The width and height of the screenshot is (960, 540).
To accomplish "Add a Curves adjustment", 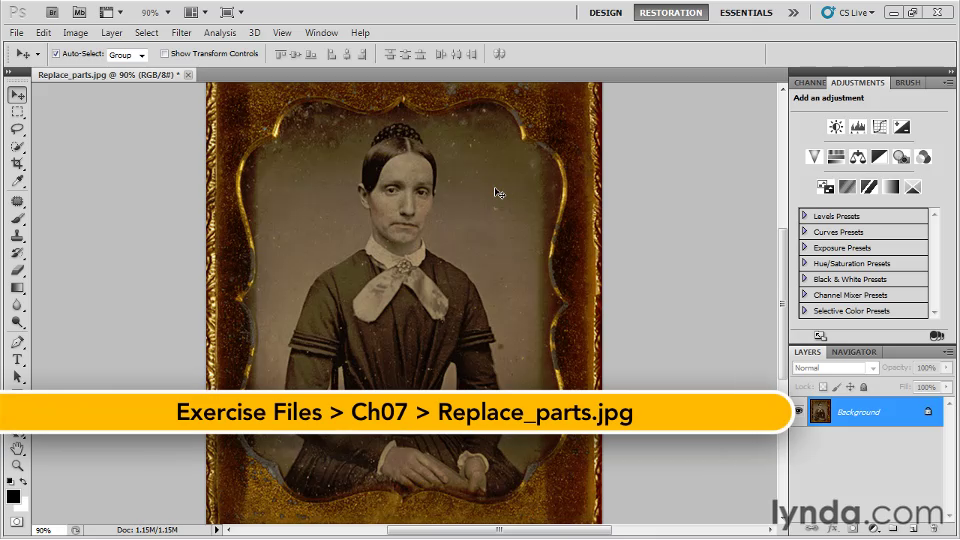I will pyautogui.click(x=880, y=127).
